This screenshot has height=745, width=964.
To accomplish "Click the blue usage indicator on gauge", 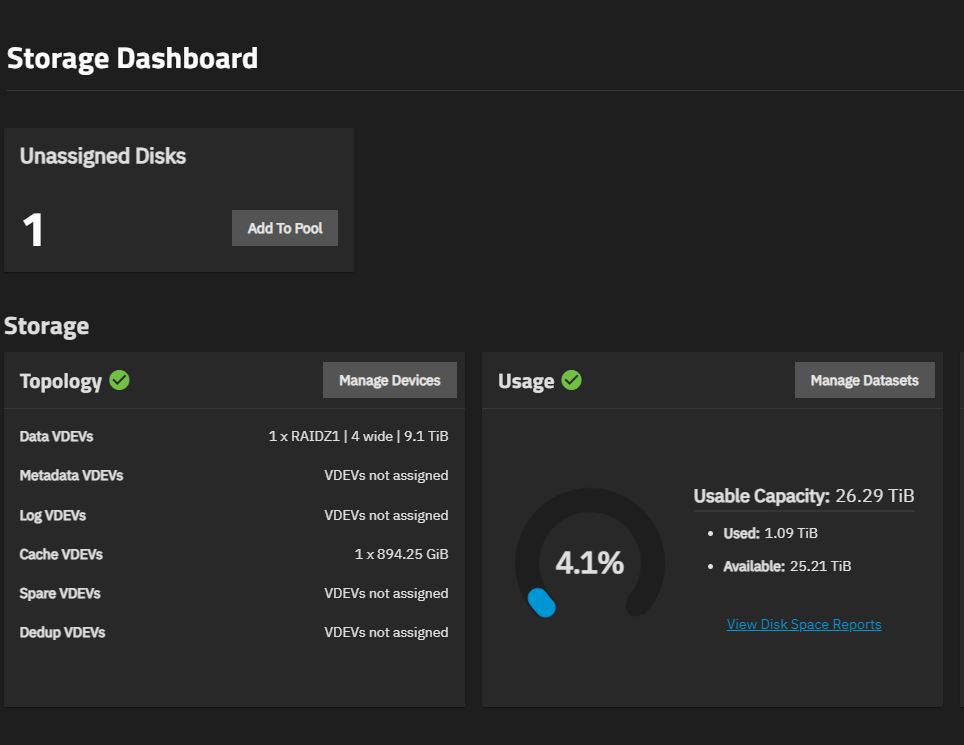I will 541,602.
